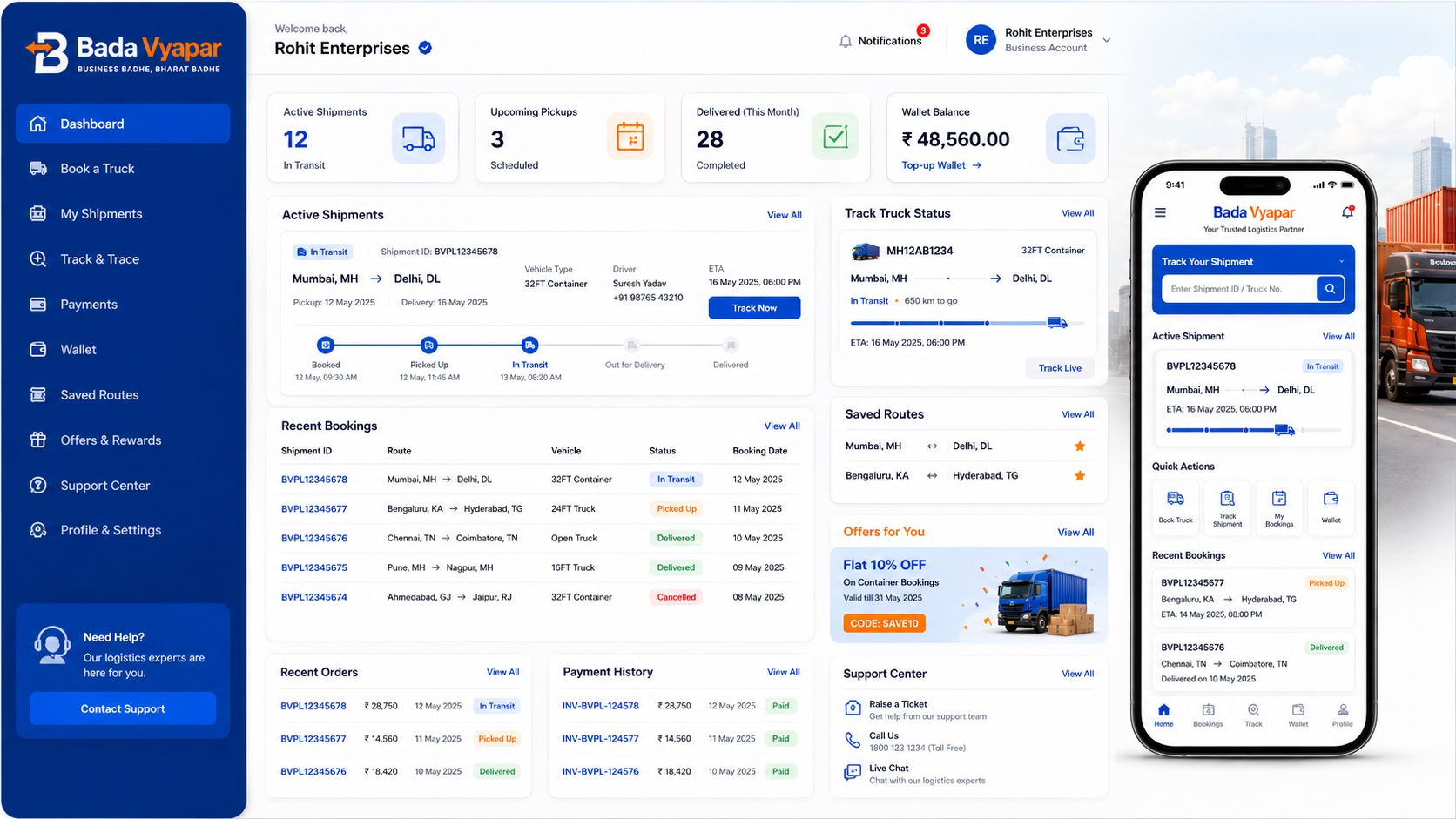1456x819 pixels.
Task: Click the bell icon on phone mockup
Action: pyautogui.click(x=1347, y=212)
